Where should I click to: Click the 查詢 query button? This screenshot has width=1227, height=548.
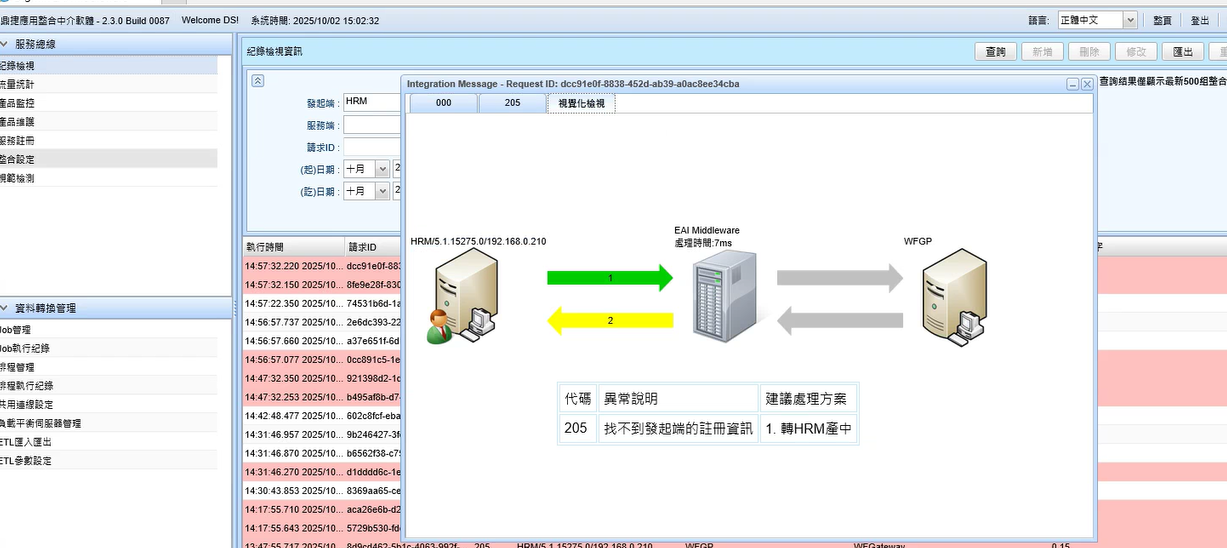(x=995, y=52)
